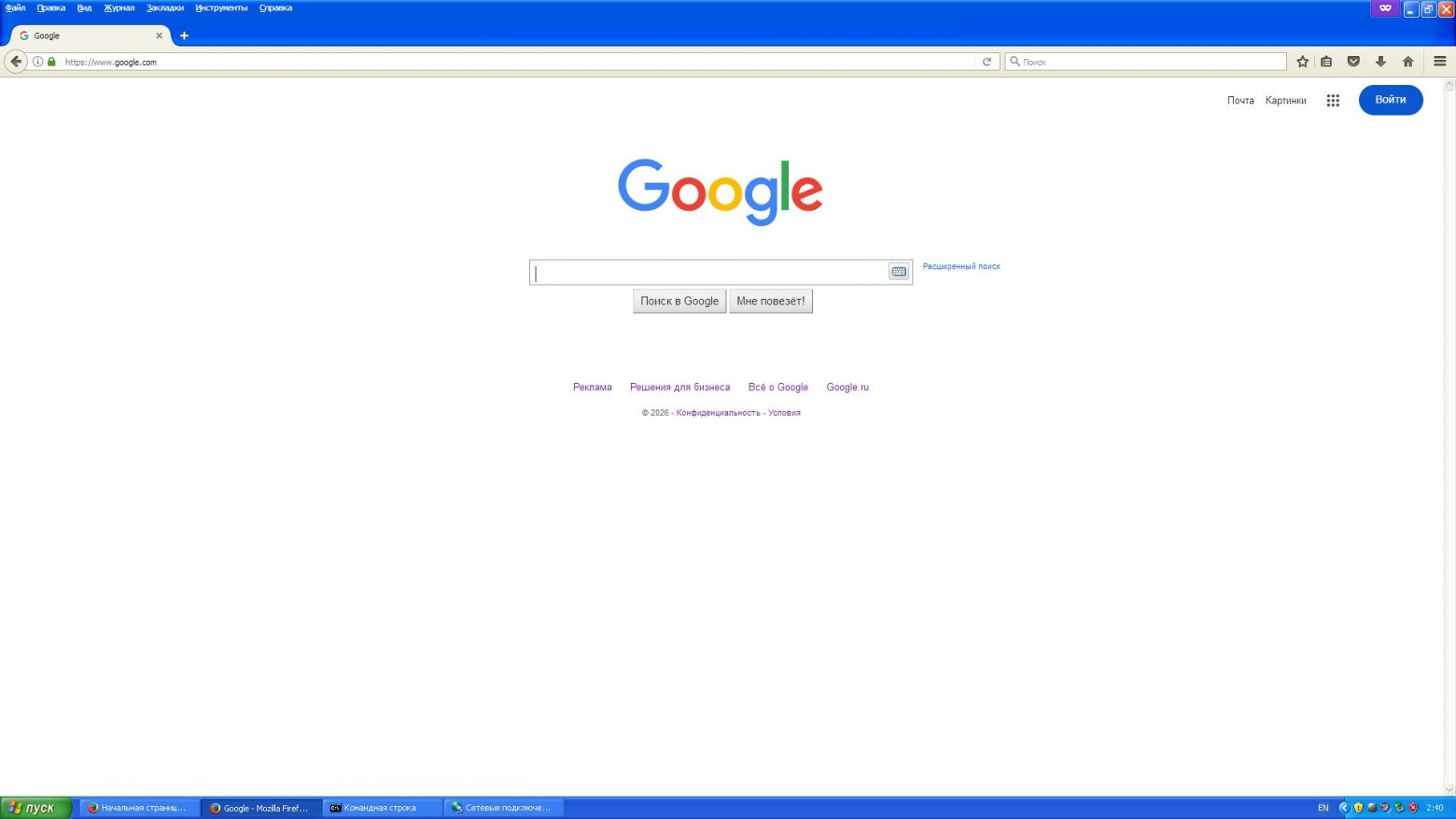Show hidden tray icons with the arrow
1456x819 pixels.
1344,808
